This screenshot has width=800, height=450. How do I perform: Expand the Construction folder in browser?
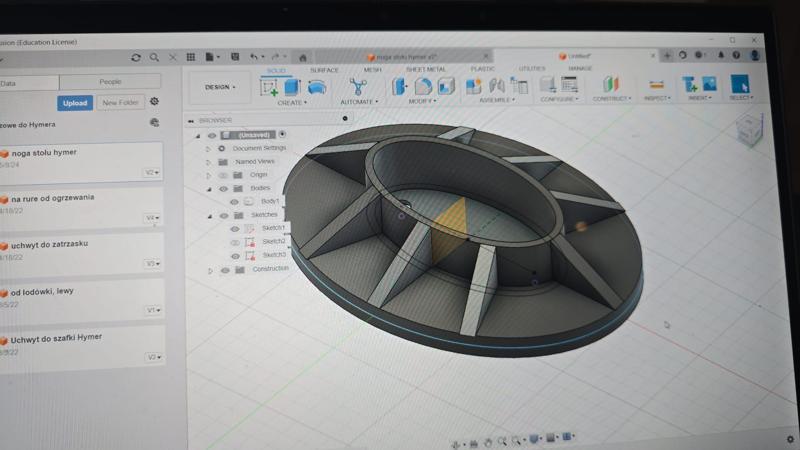[210, 270]
